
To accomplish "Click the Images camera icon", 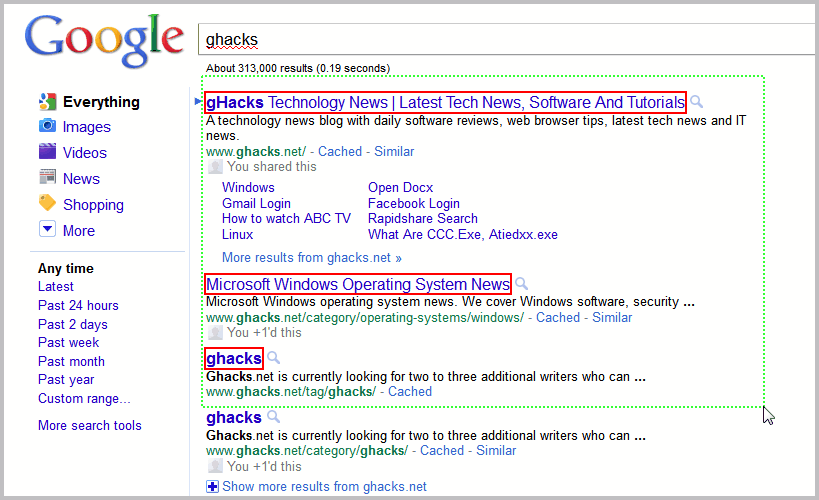I will click(x=48, y=126).
